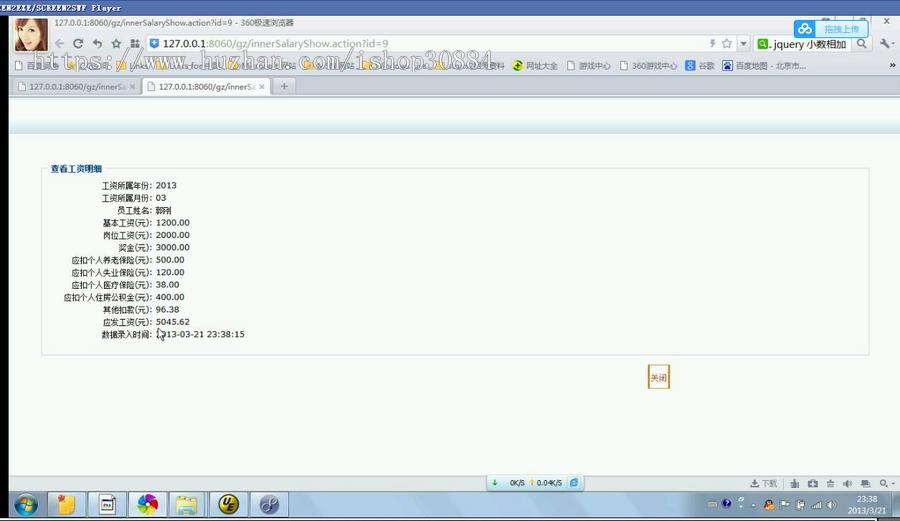Click the trash cleanup icon in status bar
900x521 pixels.
(831, 484)
